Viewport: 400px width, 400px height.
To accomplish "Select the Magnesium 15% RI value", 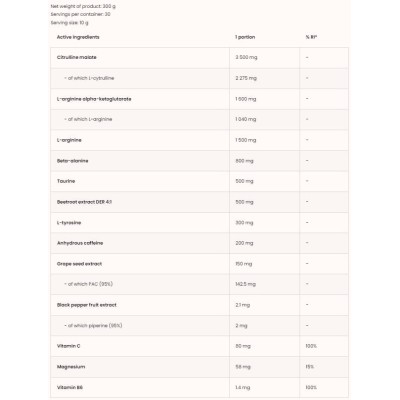I will coord(310,367).
